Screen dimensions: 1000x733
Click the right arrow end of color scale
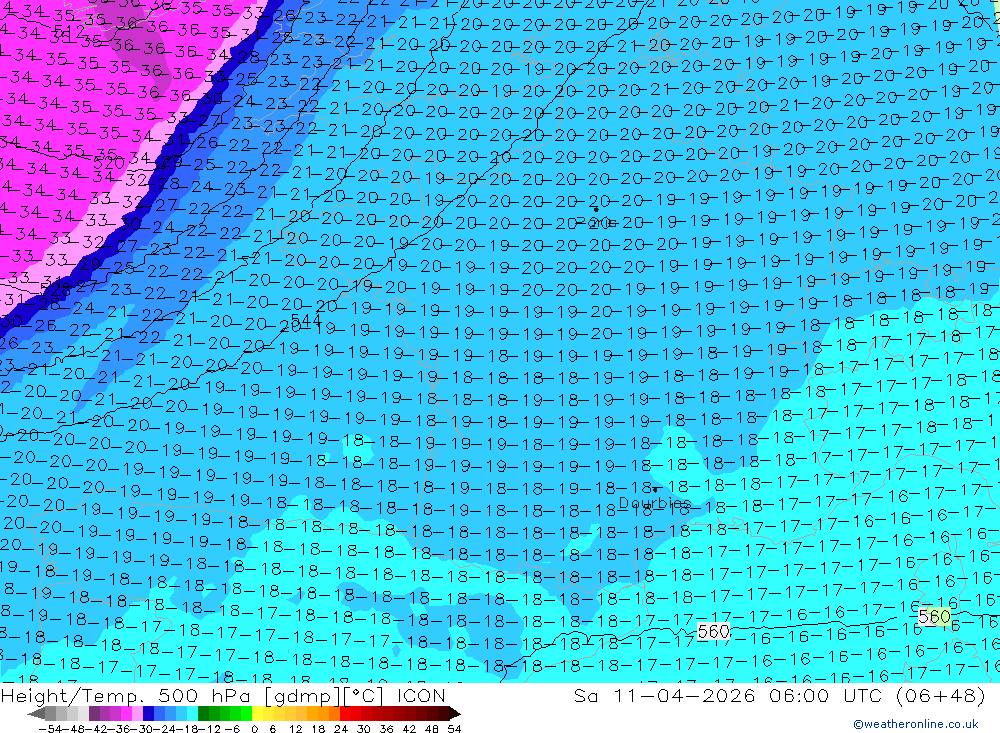[x=455, y=714]
